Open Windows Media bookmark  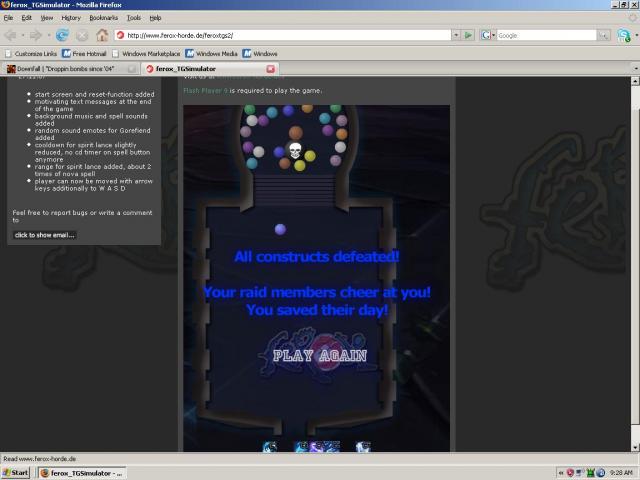coord(211,53)
